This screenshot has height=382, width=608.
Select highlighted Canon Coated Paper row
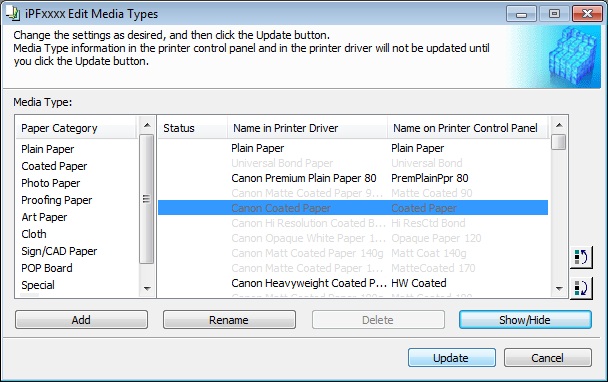pyautogui.click(x=353, y=208)
